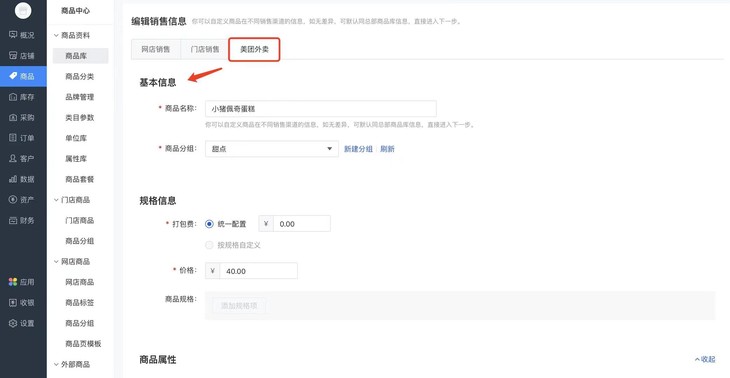Image resolution: width=730 pixels, height=378 pixels.
Task: Open the 库存 inventory icon in sidebar
Action: 13,97
